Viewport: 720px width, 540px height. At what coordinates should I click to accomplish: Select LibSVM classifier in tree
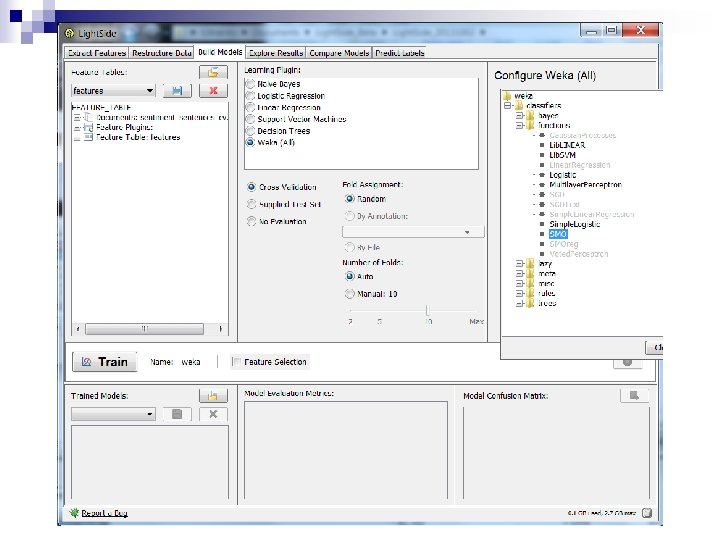(x=562, y=155)
